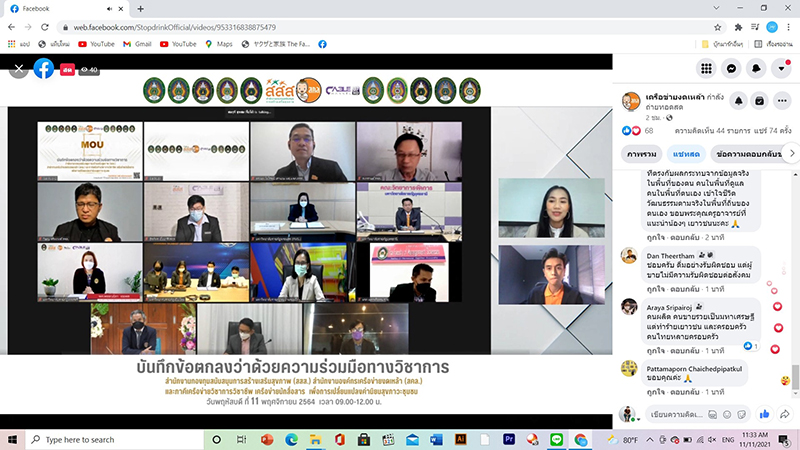This screenshot has height=450, width=800.
Task: Open the tab search dropdown arrow
Action: tap(716, 8)
